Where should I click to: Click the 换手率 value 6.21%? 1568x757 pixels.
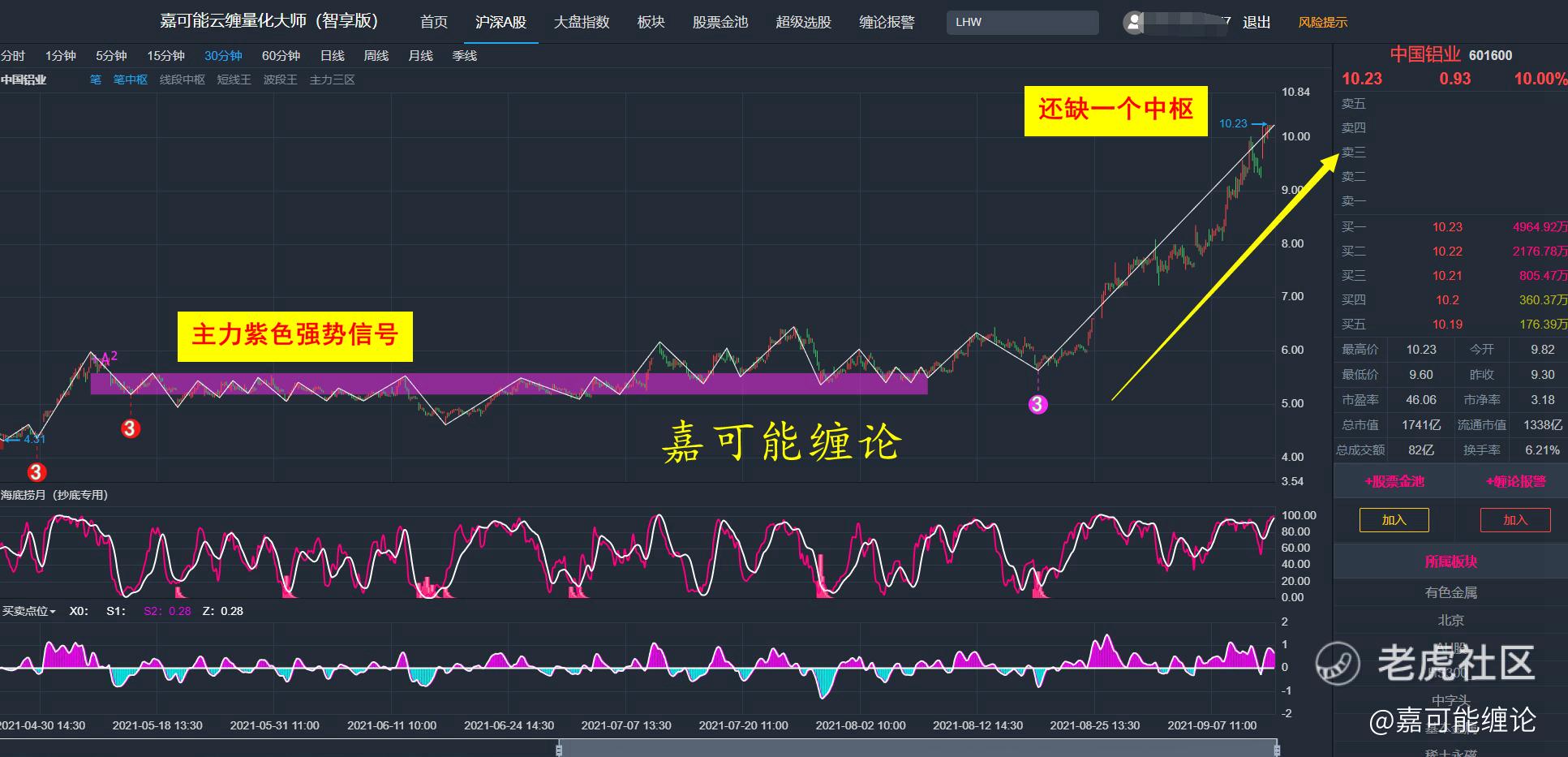(x=1542, y=450)
